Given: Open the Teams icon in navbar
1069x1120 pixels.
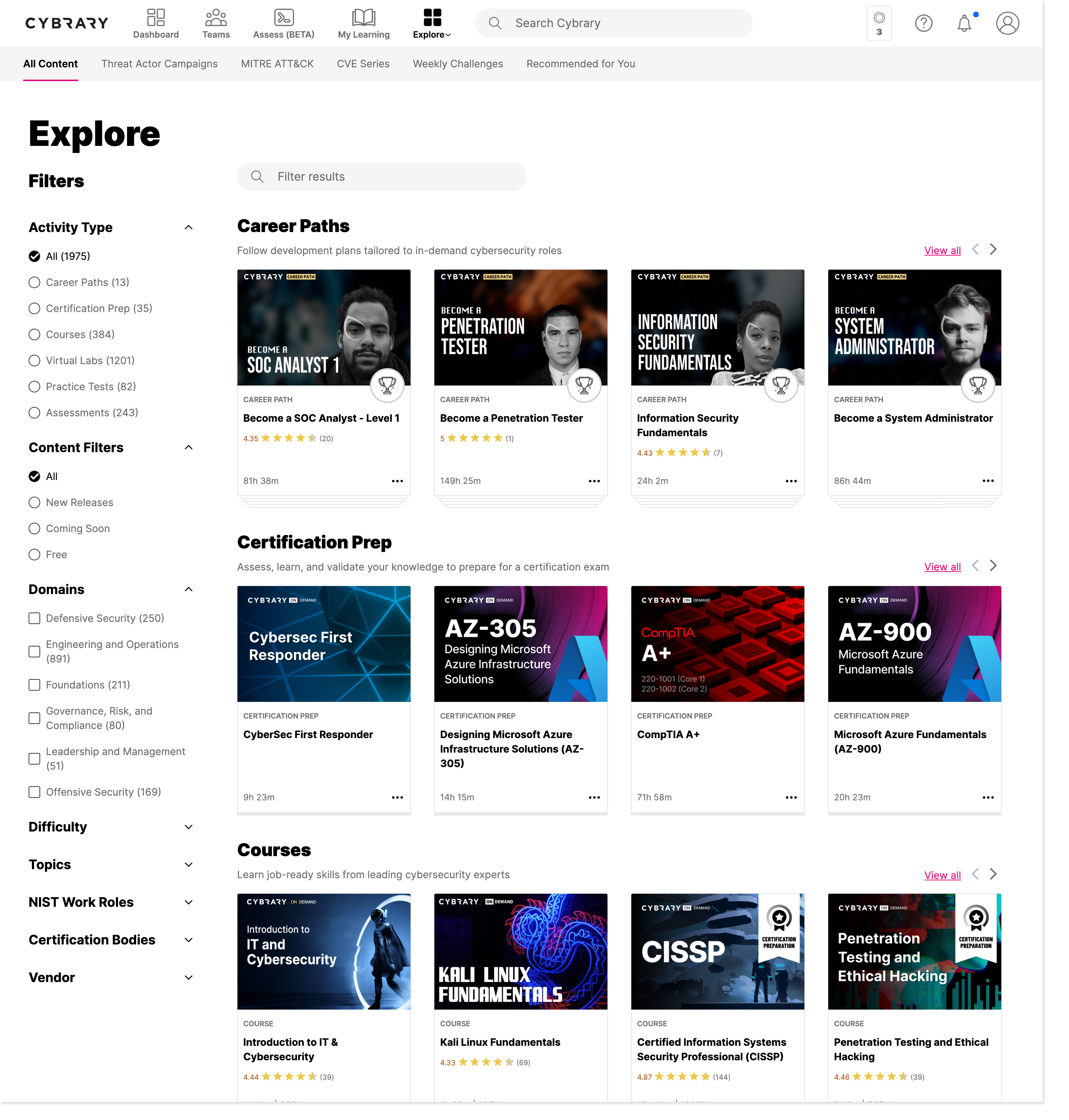Looking at the screenshot, I should point(216,18).
